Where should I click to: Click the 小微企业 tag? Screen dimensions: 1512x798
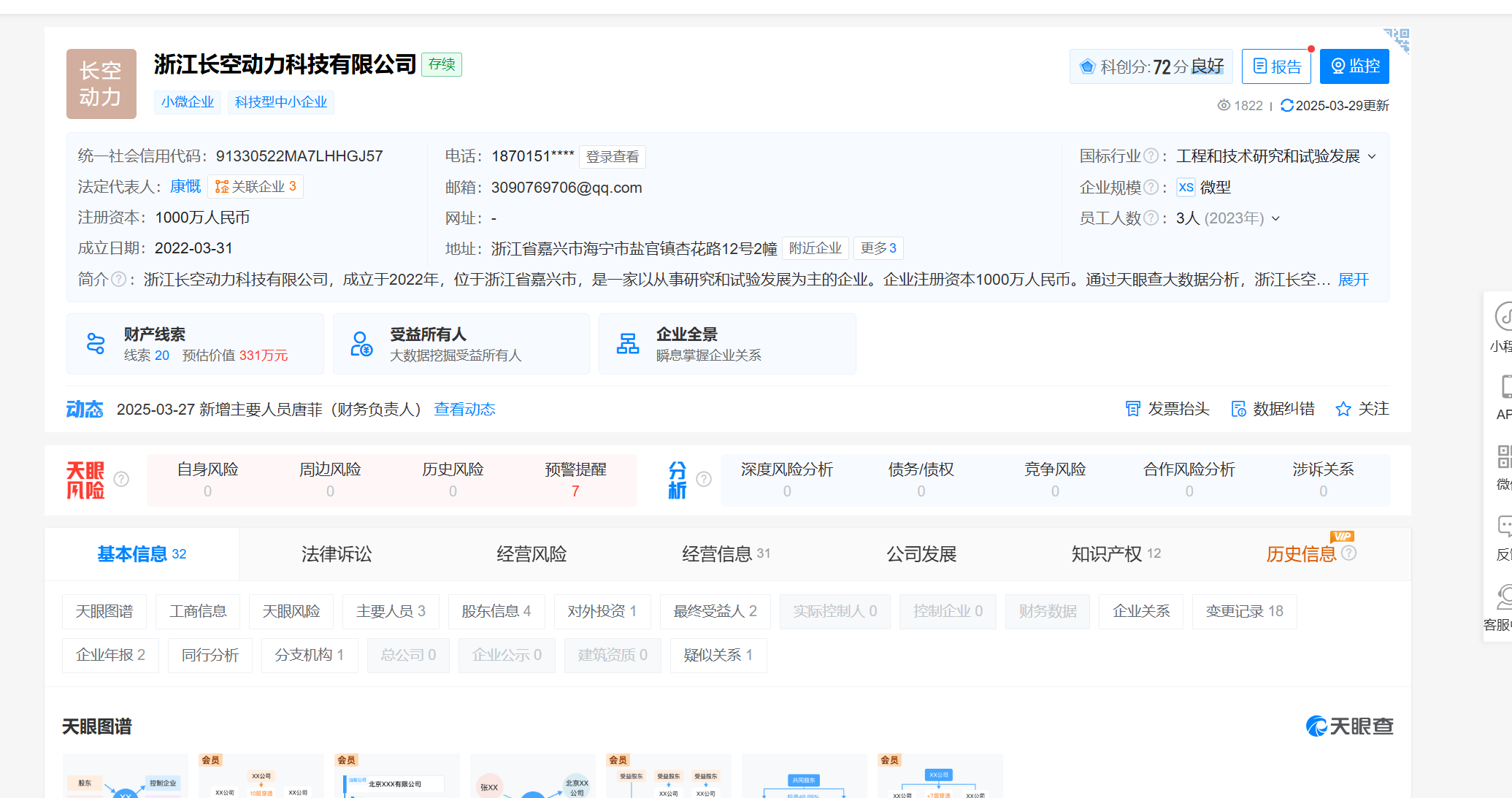(188, 102)
